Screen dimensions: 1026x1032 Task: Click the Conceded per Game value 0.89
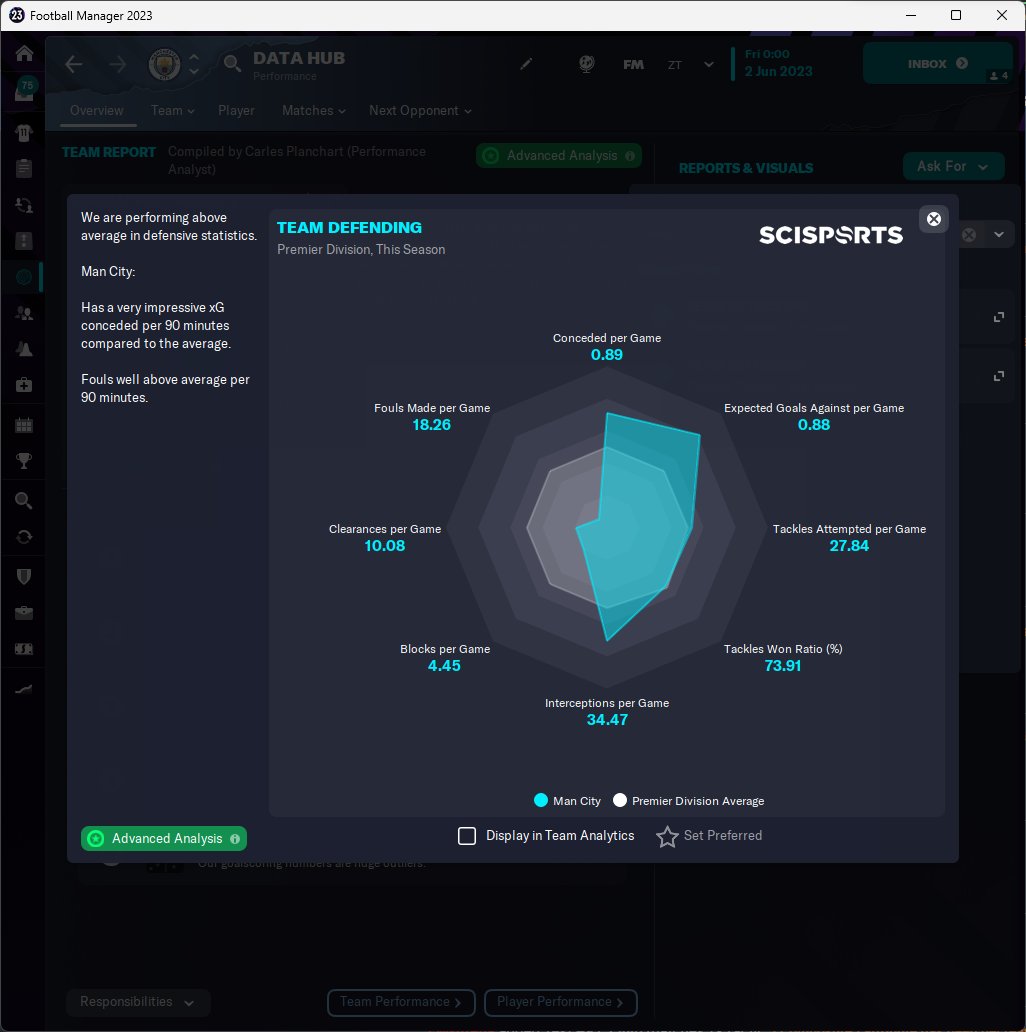(x=607, y=355)
